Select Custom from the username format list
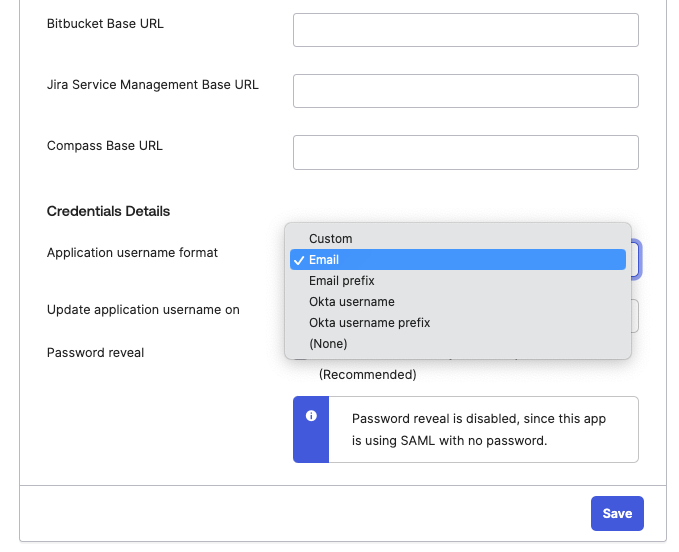679x552 pixels. (331, 239)
